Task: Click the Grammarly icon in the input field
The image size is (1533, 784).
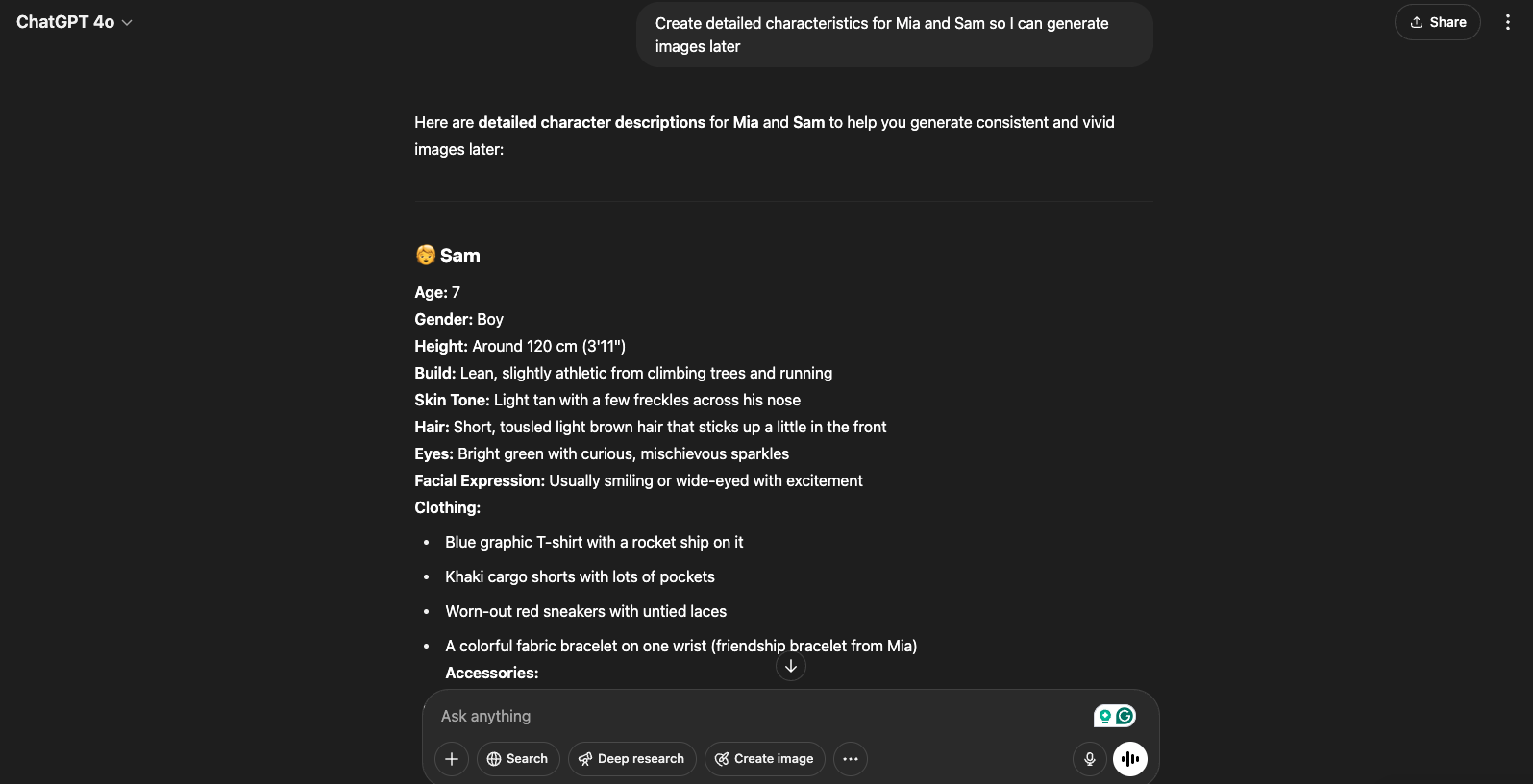Action: (x=1125, y=715)
